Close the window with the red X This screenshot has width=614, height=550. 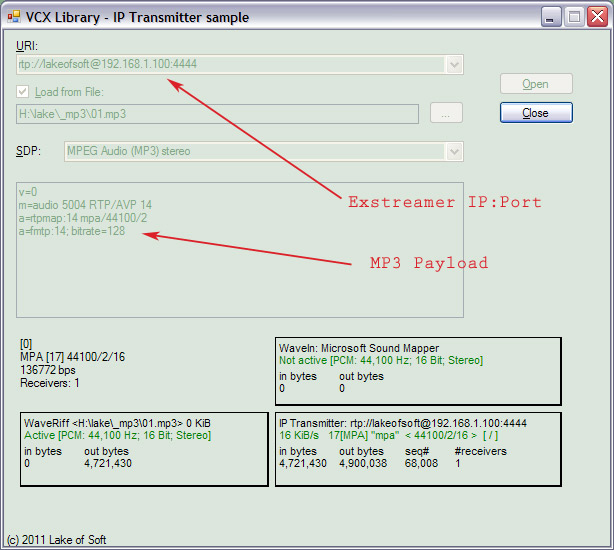coord(598,17)
